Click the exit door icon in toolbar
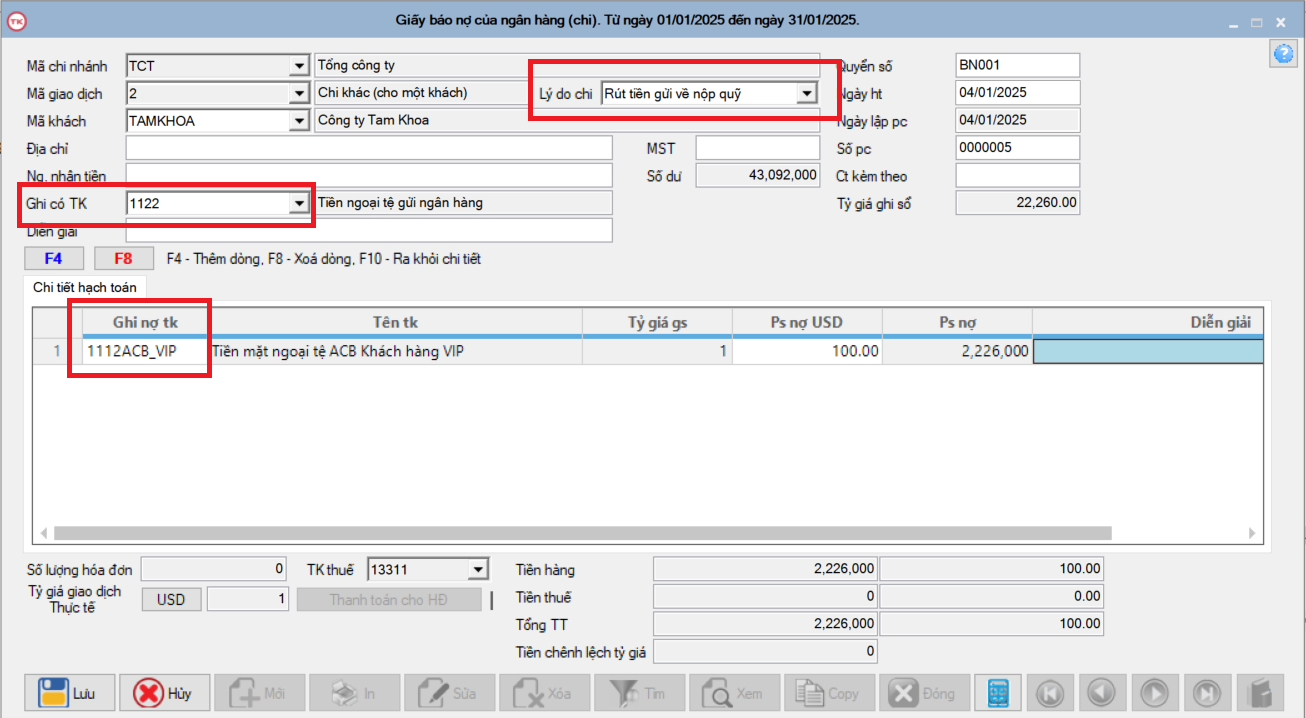This screenshot has height=718, width=1306. click(1259, 692)
